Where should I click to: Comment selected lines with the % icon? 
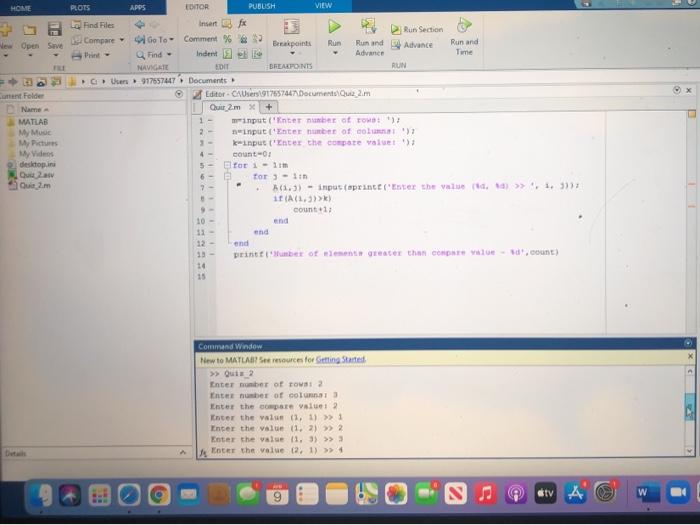click(227, 39)
